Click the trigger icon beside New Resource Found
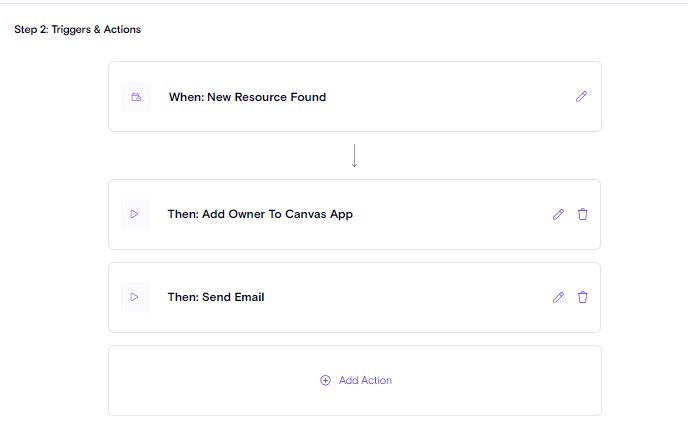The image size is (688, 441). pos(136,97)
